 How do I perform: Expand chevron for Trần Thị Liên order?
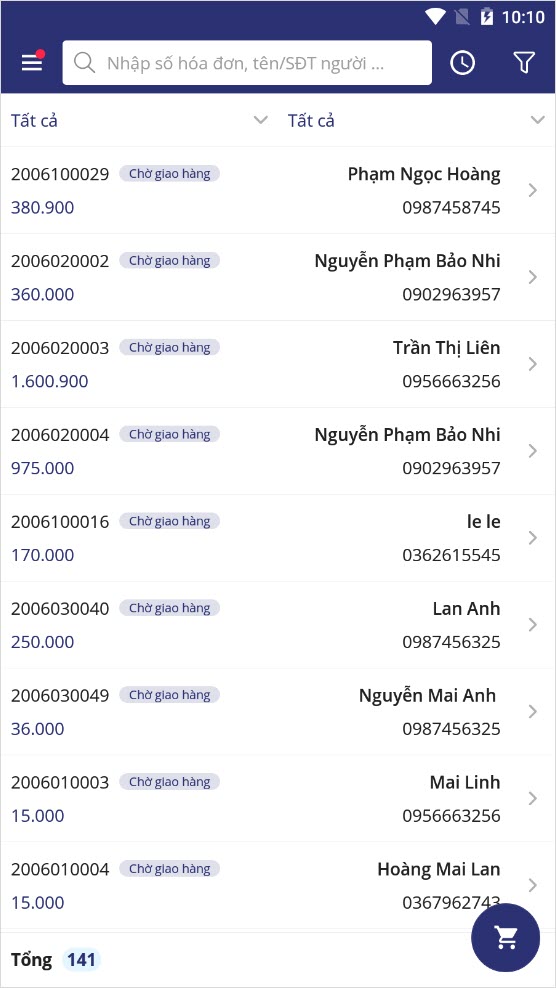533,364
